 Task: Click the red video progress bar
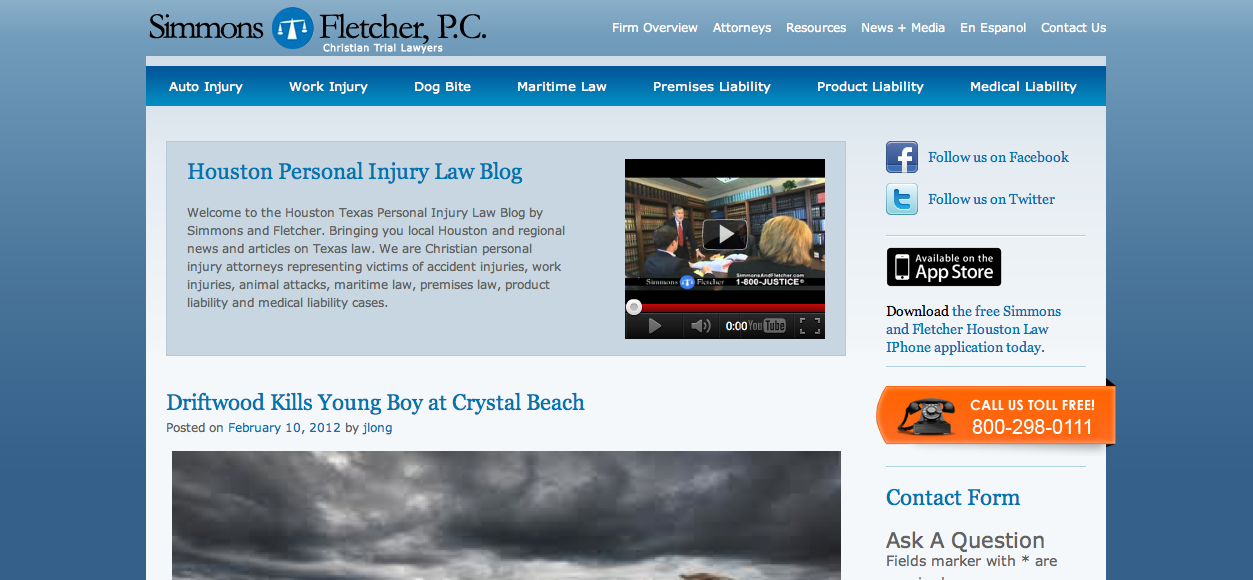click(725, 308)
